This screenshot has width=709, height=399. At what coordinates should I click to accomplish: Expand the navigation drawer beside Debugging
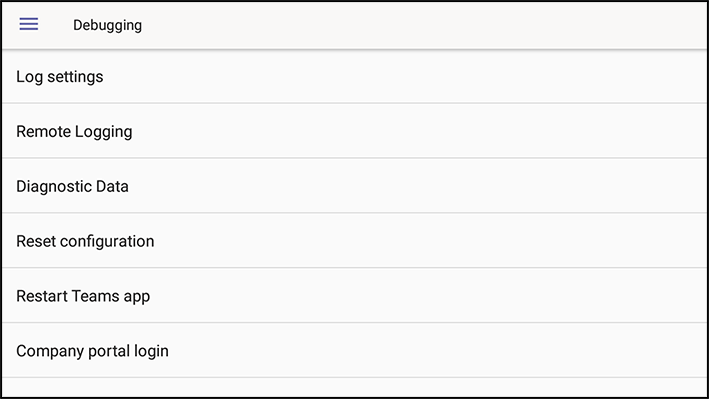[x=28, y=24]
